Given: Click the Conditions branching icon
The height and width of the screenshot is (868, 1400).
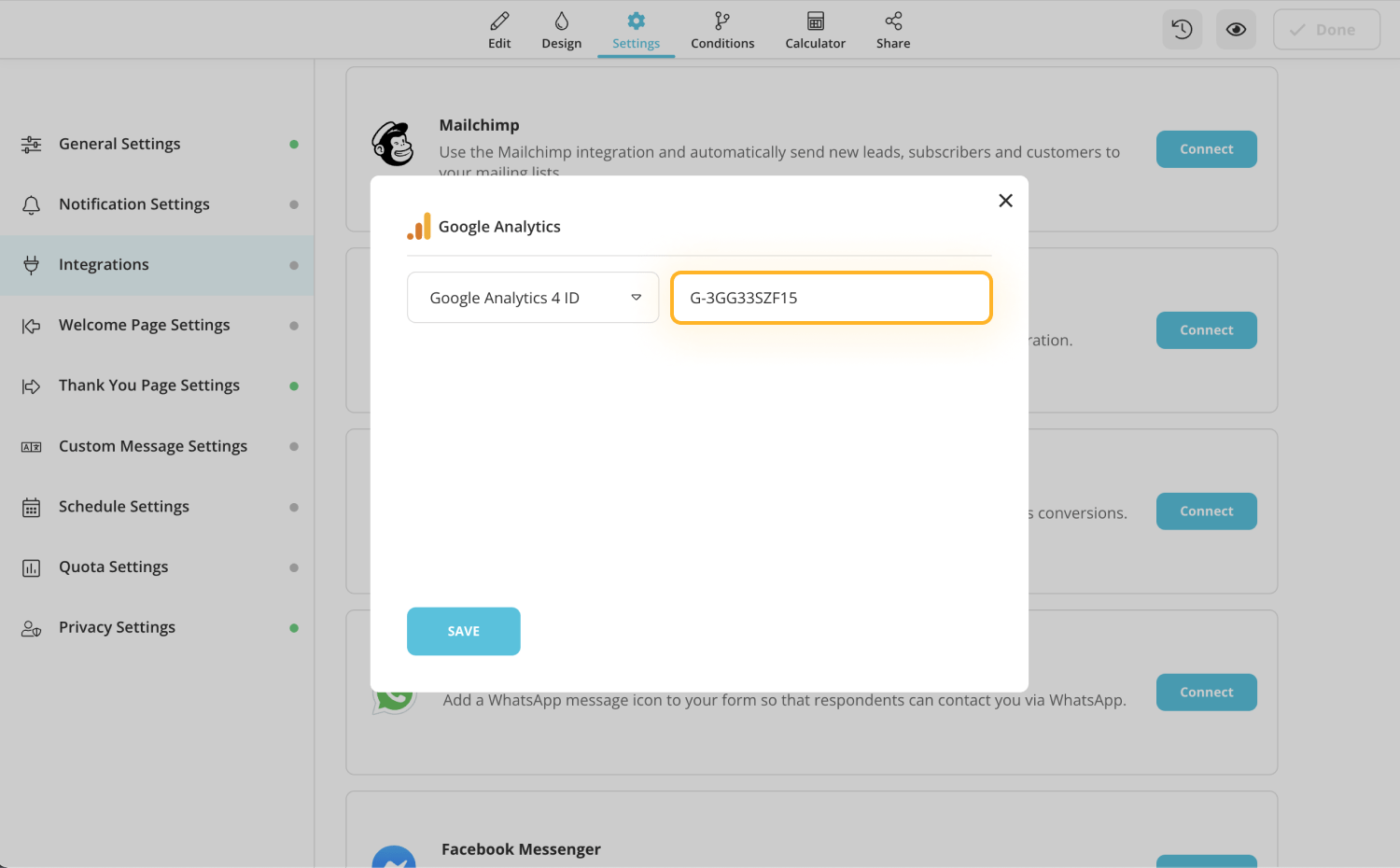Looking at the screenshot, I should [721, 19].
